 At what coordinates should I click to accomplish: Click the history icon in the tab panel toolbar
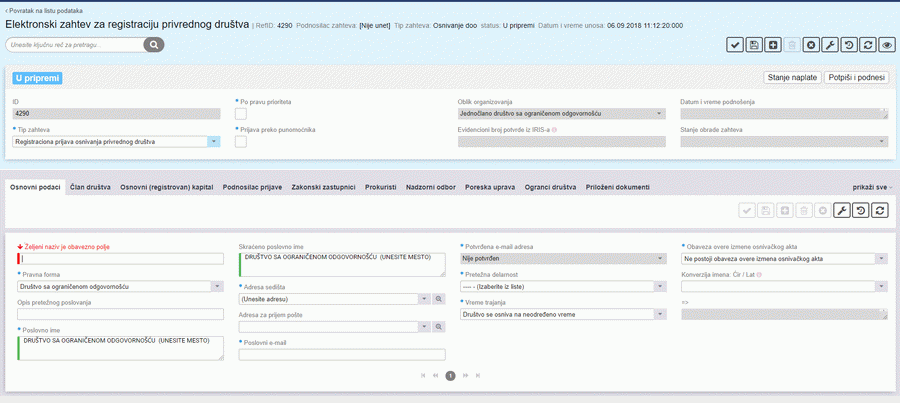[860, 210]
